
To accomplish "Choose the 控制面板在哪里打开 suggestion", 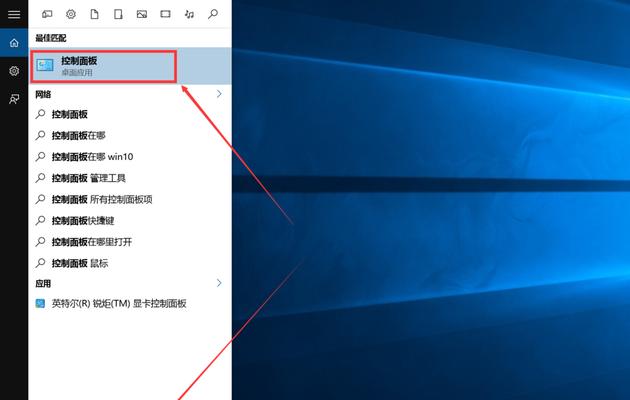I will coord(130,242).
